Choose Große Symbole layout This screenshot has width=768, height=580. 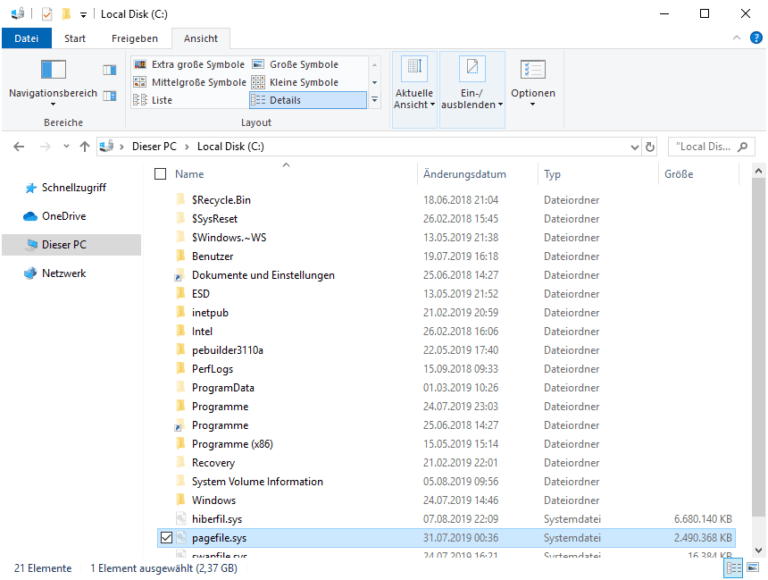(295, 65)
